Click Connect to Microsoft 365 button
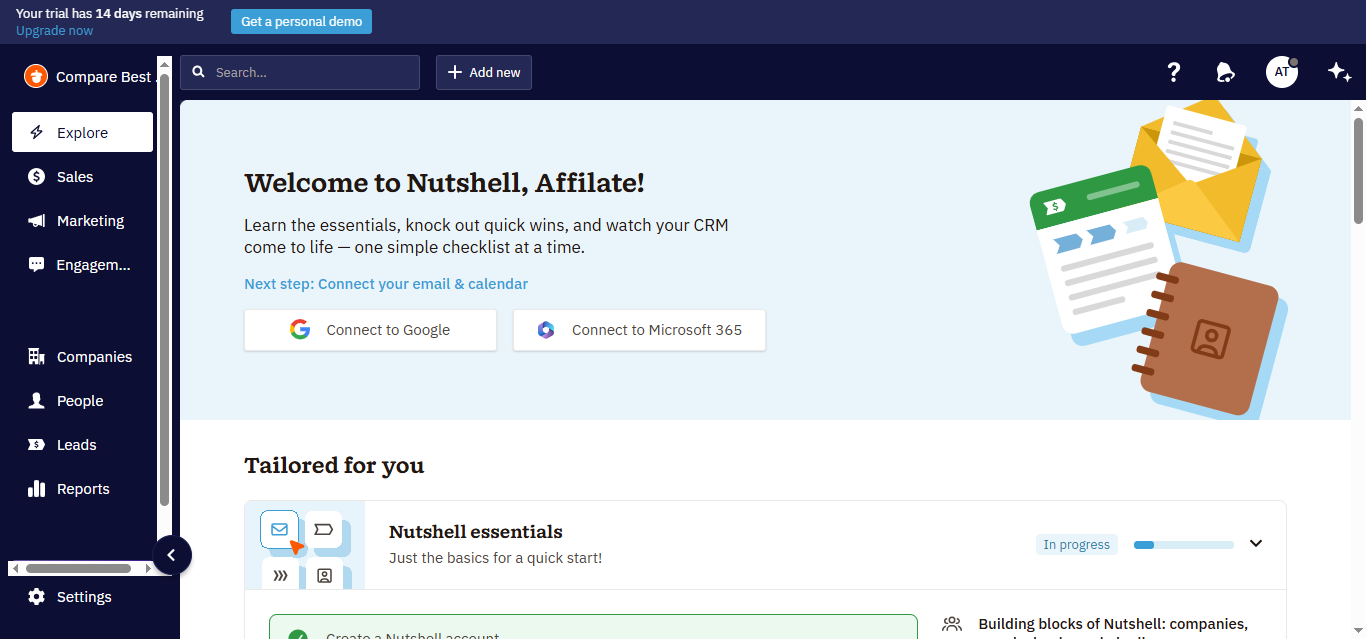This screenshot has height=639, width=1366. click(639, 330)
